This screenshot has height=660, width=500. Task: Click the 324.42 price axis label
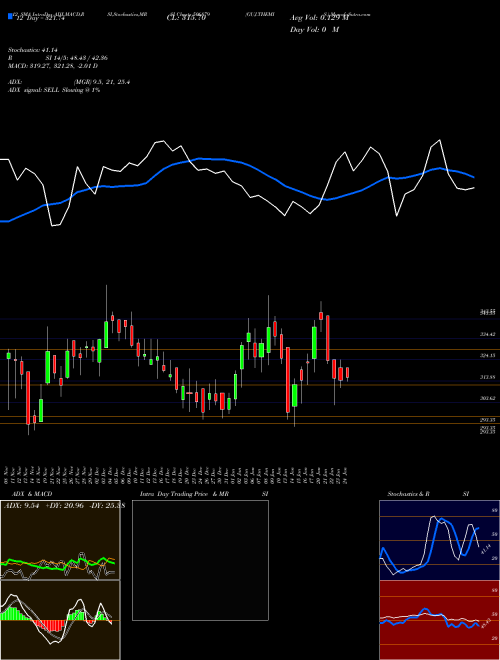click(487, 334)
